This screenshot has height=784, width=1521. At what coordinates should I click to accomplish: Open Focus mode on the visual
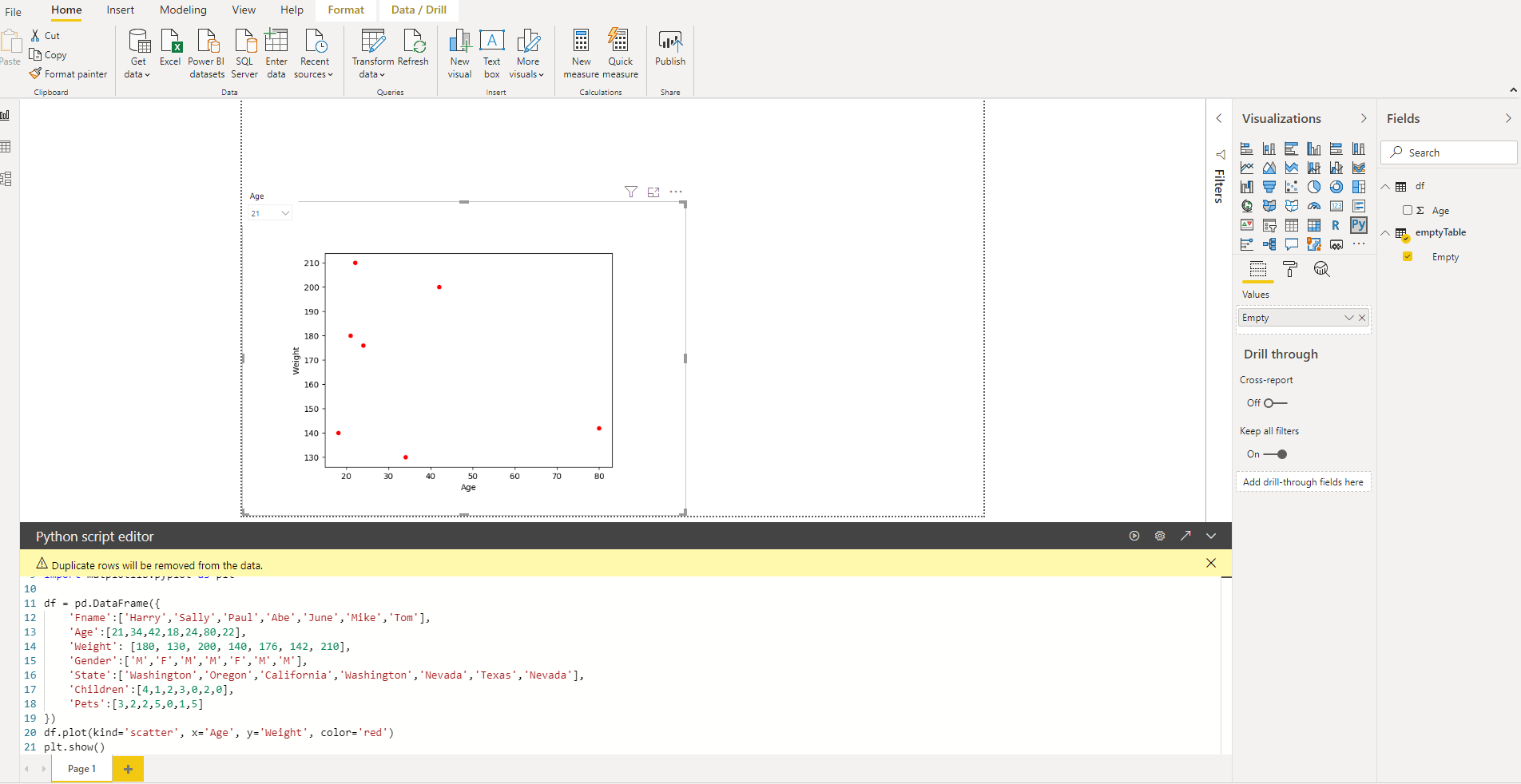tap(653, 192)
